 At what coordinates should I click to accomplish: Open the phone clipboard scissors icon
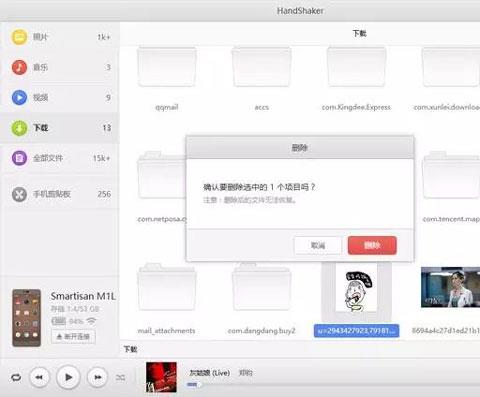[19, 194]
